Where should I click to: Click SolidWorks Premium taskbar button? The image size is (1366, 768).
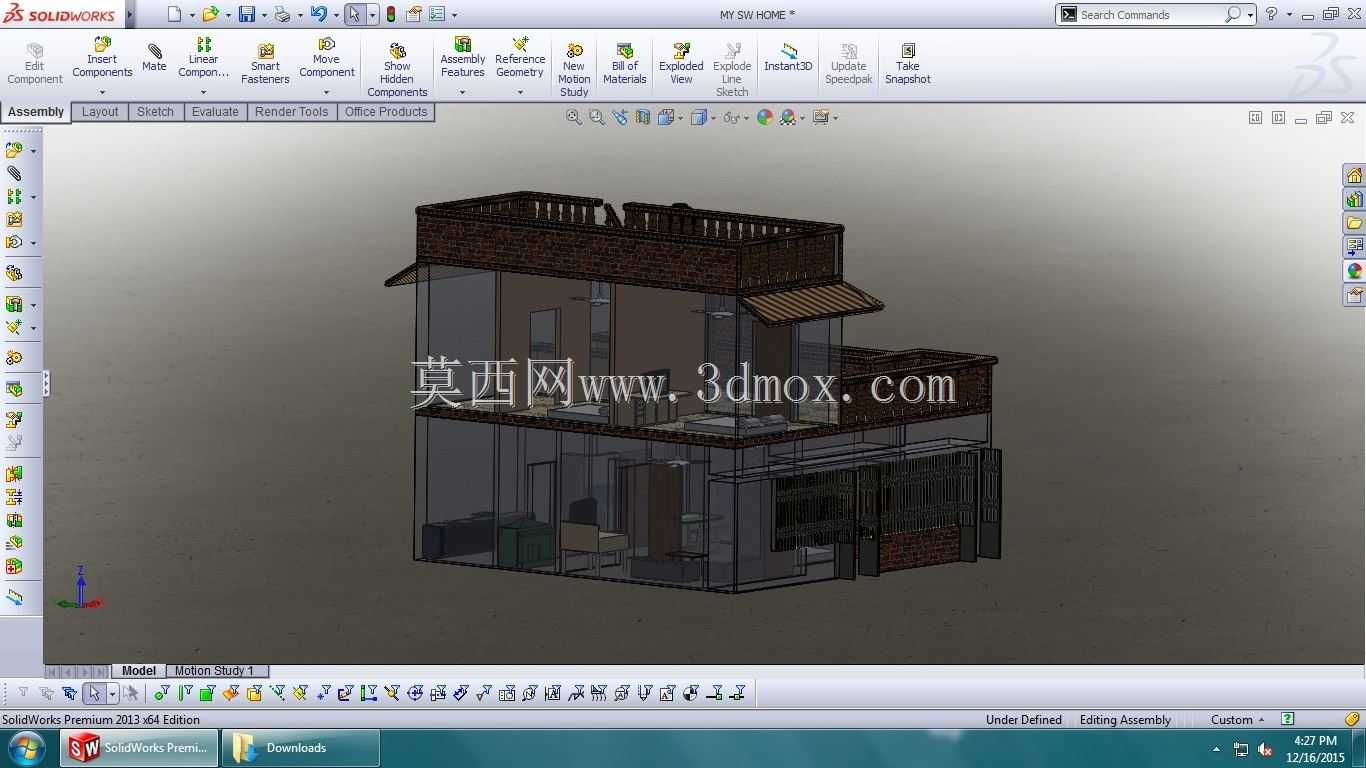[139, 748]
